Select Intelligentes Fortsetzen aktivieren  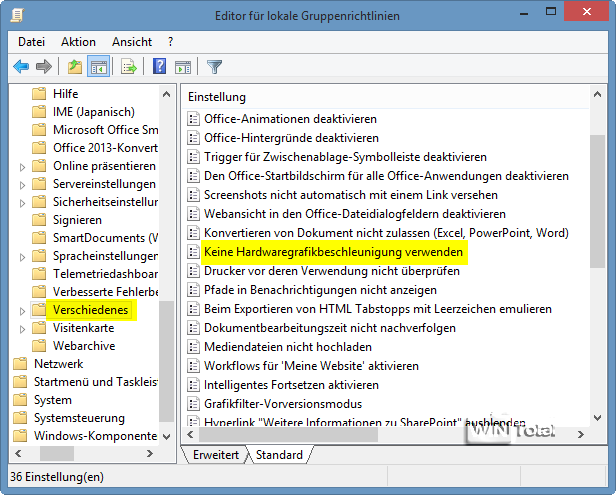(291, 385)
